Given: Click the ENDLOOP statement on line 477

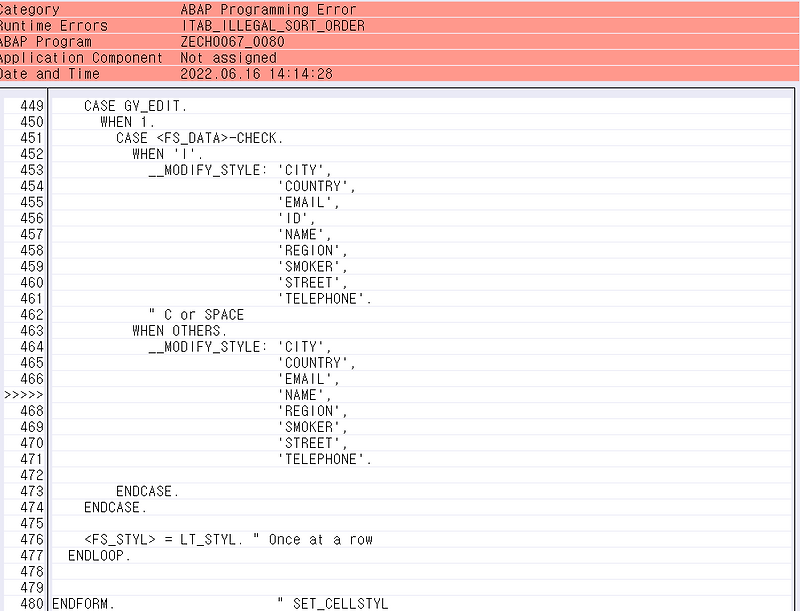Looking at the screenshot, I should pos(95,555).
